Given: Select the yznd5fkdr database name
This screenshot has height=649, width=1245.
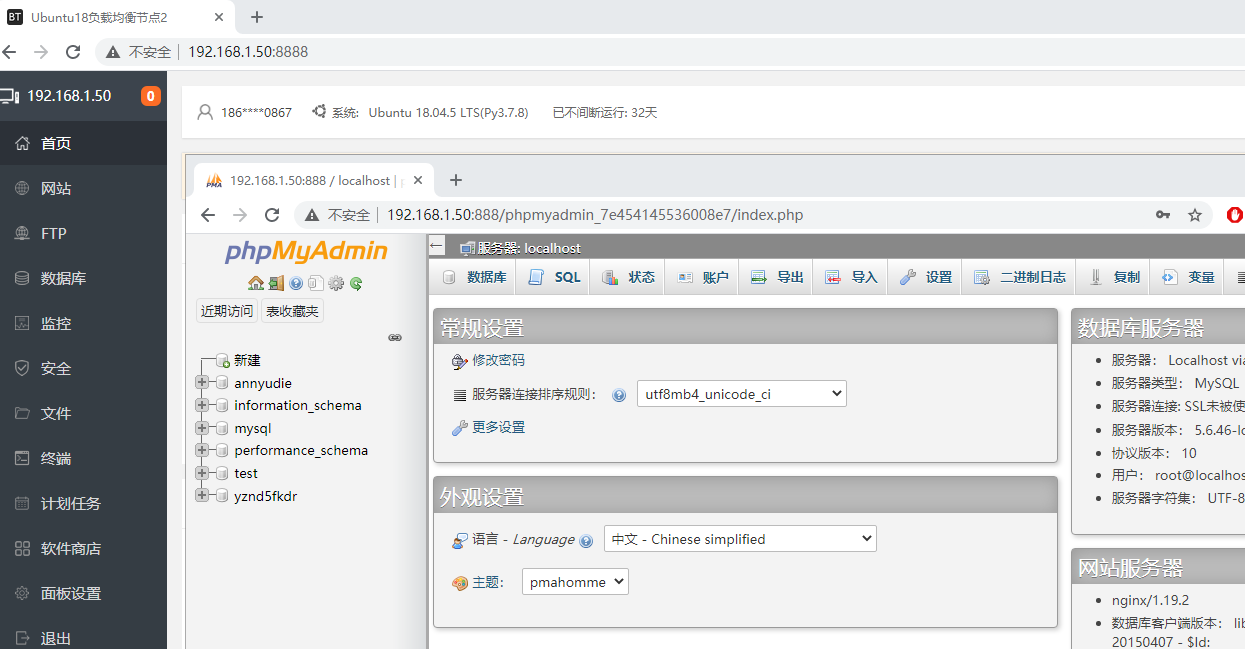Looking at the screenshot, I should (x=265, y=496).
